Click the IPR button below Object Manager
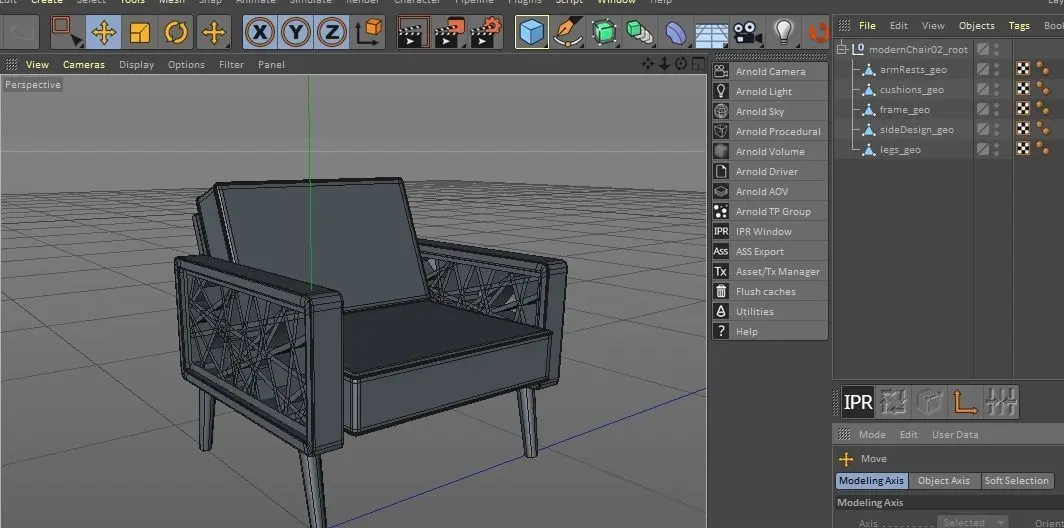This screenshot has width=1064, height=528. pos(858,402)
